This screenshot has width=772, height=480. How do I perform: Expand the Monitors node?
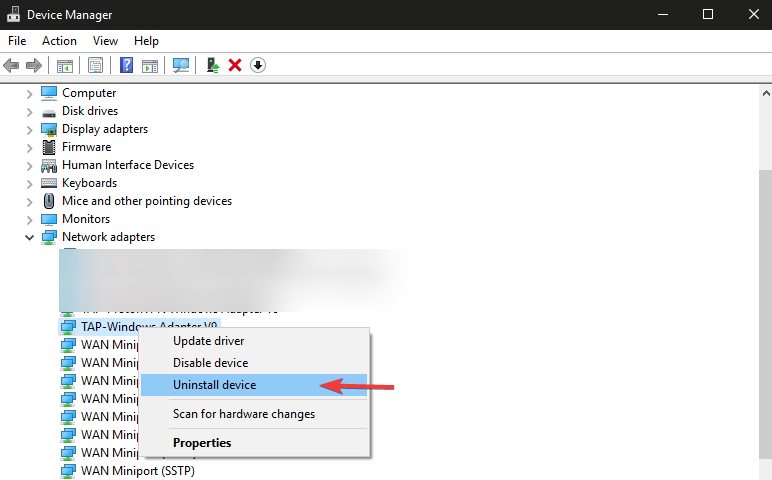pos(30,220)
